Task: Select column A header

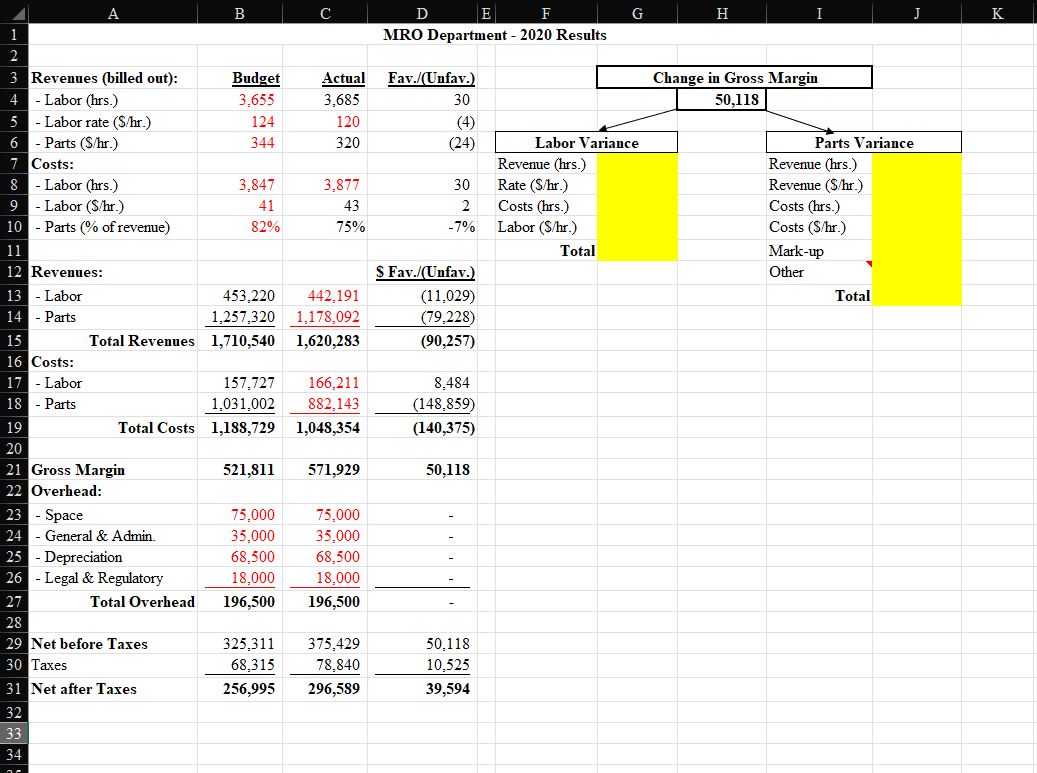Action: pos(113,12)
